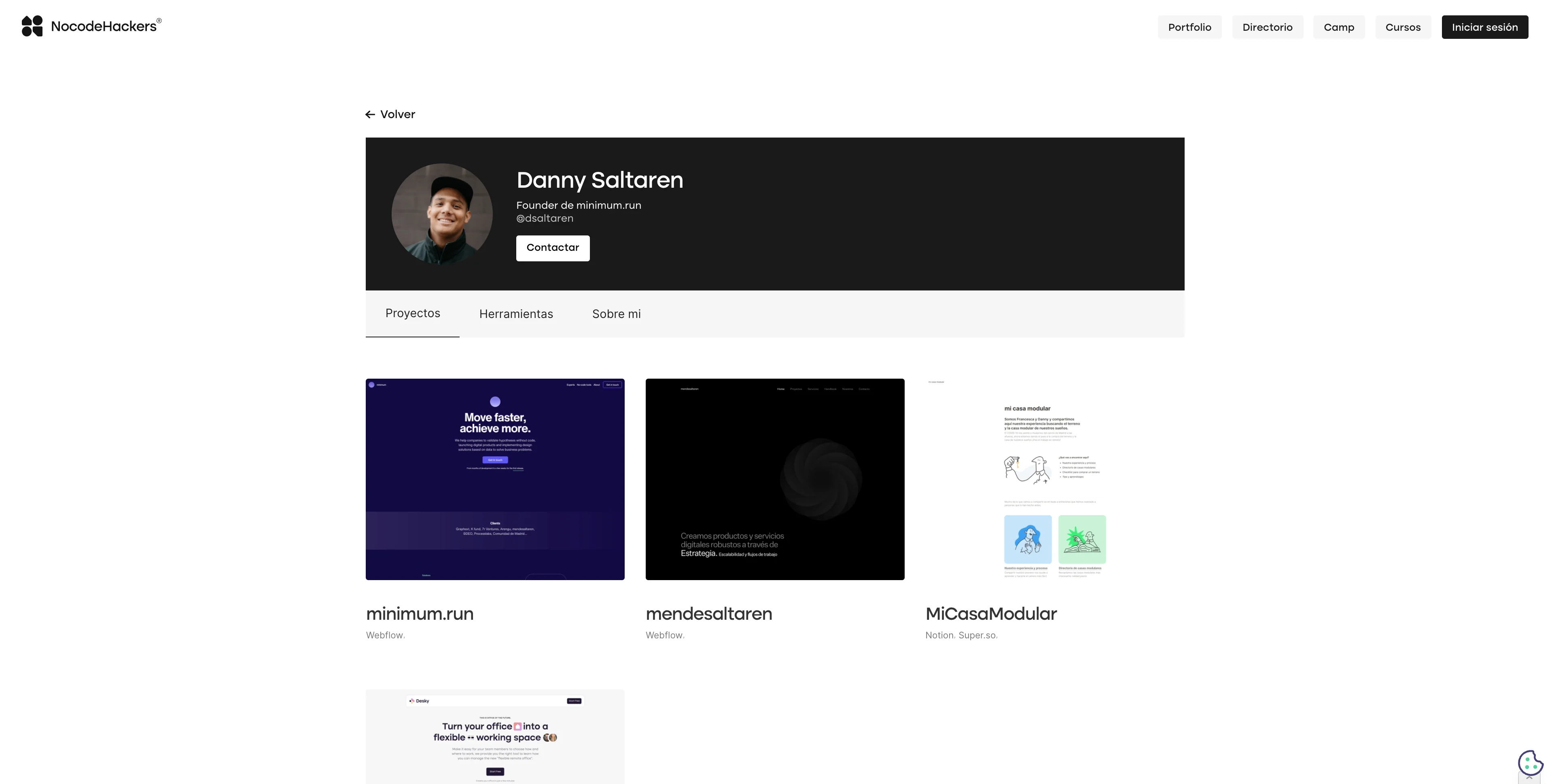Click the NocodeHackers logo icon
1552x784 pixels.
coord(32,27)
